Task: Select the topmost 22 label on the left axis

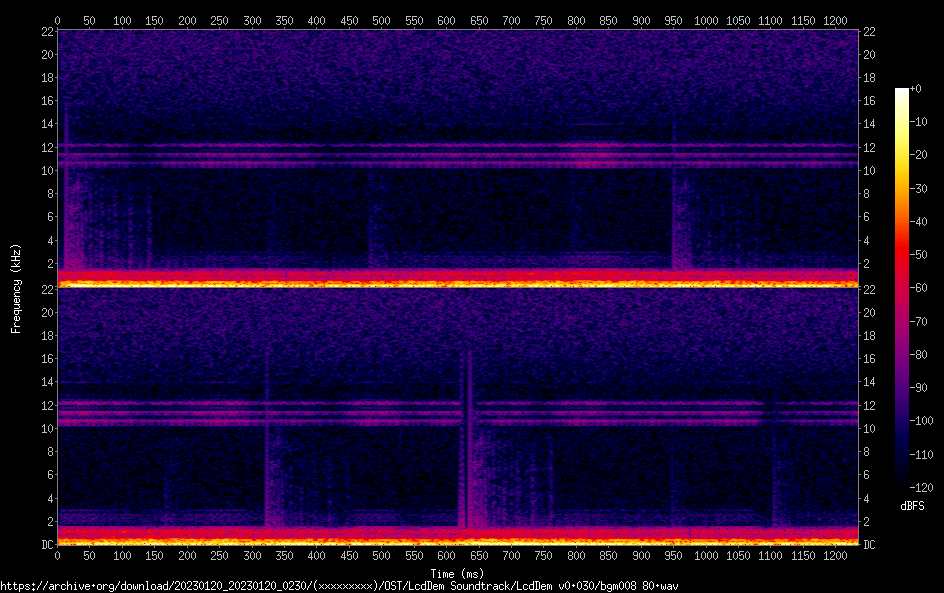Action: 45,31
